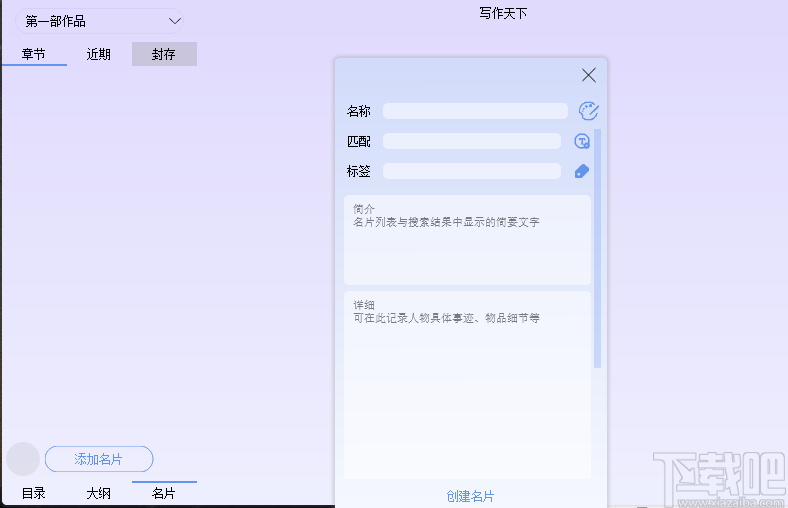Open the 大纲 bottom tab

point(99,493)
